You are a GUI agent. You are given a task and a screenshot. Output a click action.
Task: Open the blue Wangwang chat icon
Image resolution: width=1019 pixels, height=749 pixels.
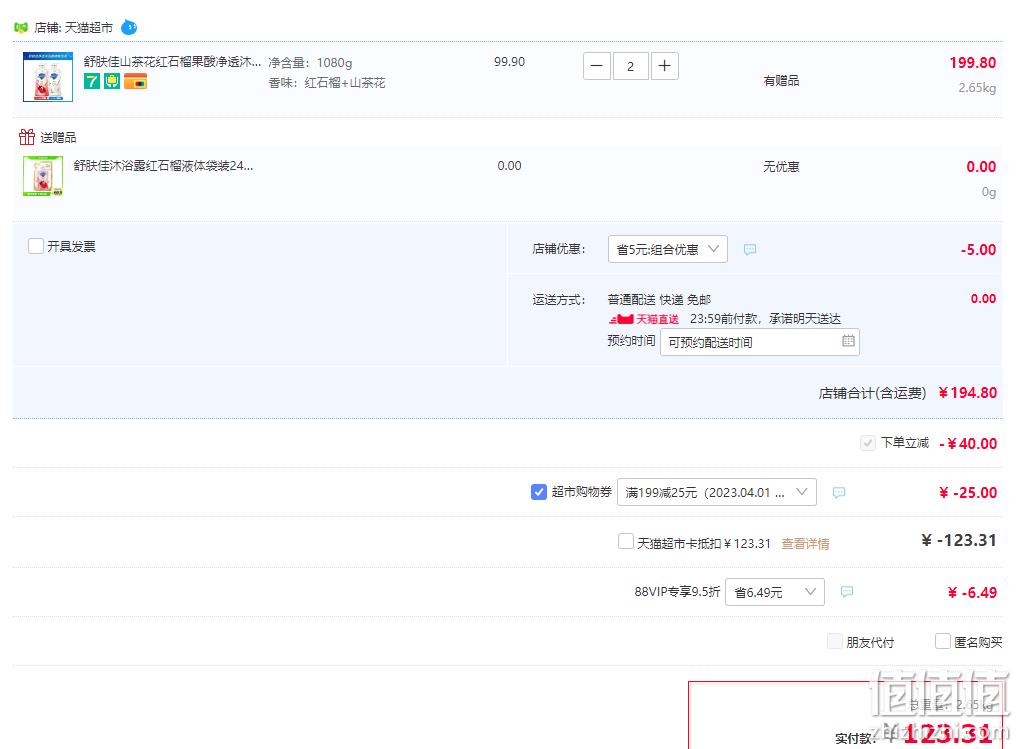[129, 27]
